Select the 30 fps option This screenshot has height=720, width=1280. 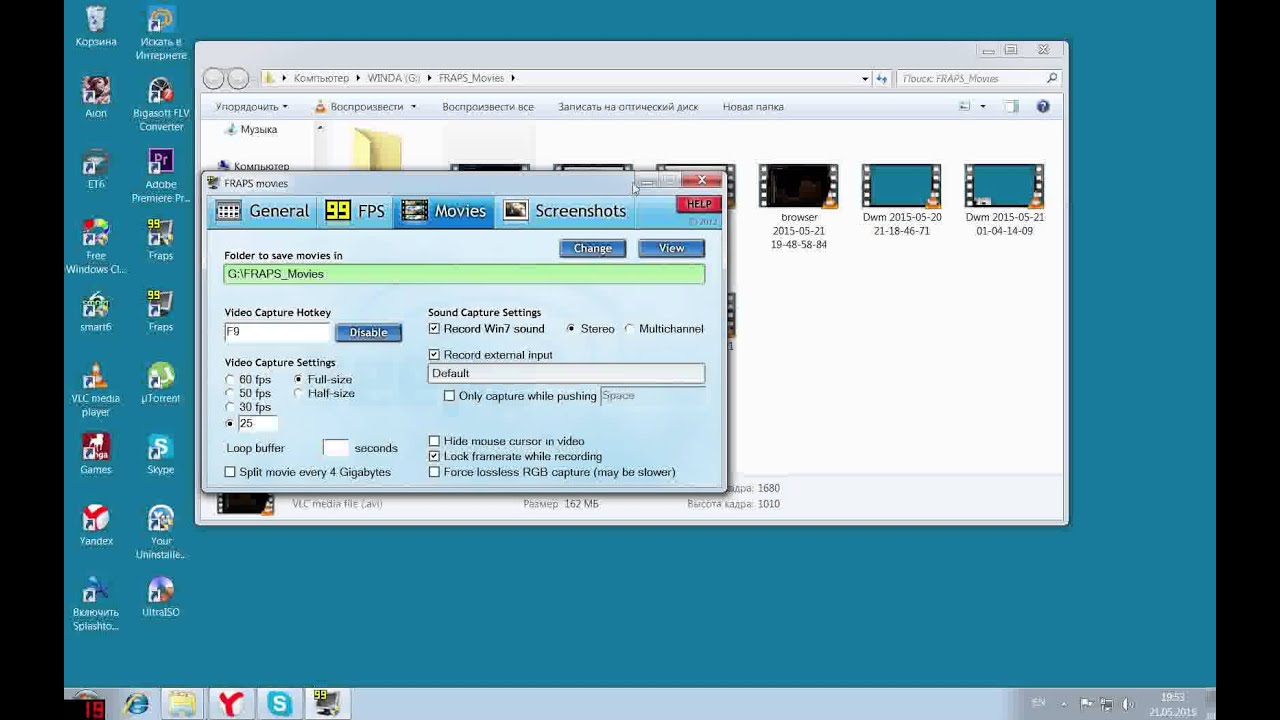(230, 408)
